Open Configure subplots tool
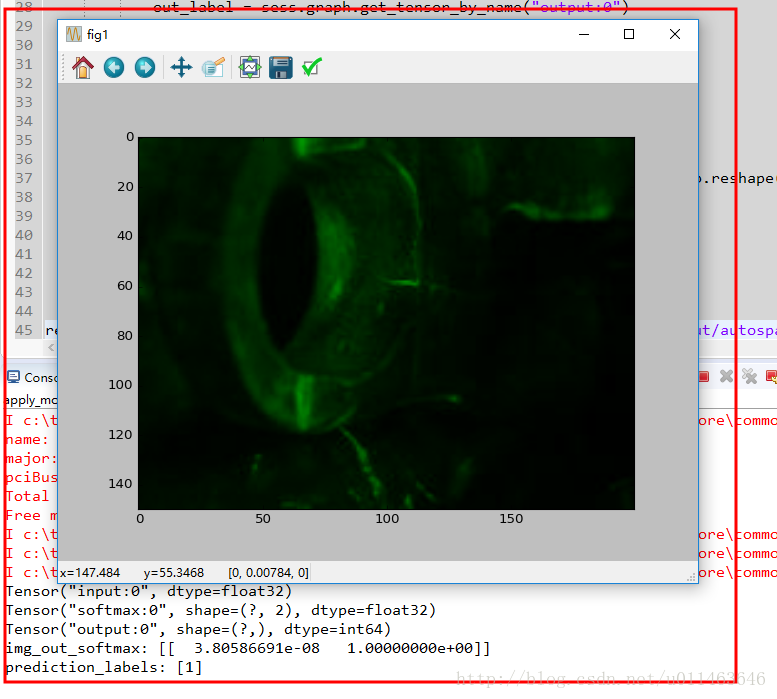This screenshot has height=699, width=777. point(250,67)
